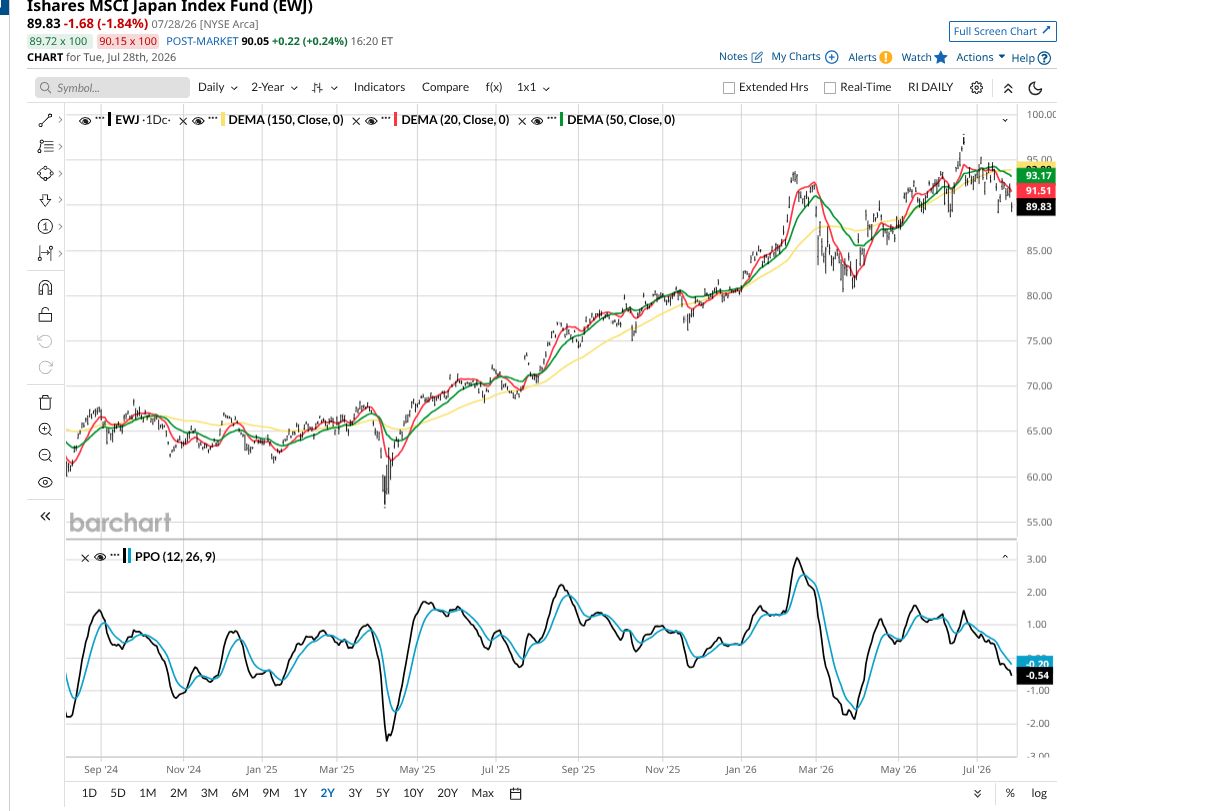Screen dimensions: 1209x811
Task: Zoom in with the magnifier plus icon
Action: click(x=45, y=429)
